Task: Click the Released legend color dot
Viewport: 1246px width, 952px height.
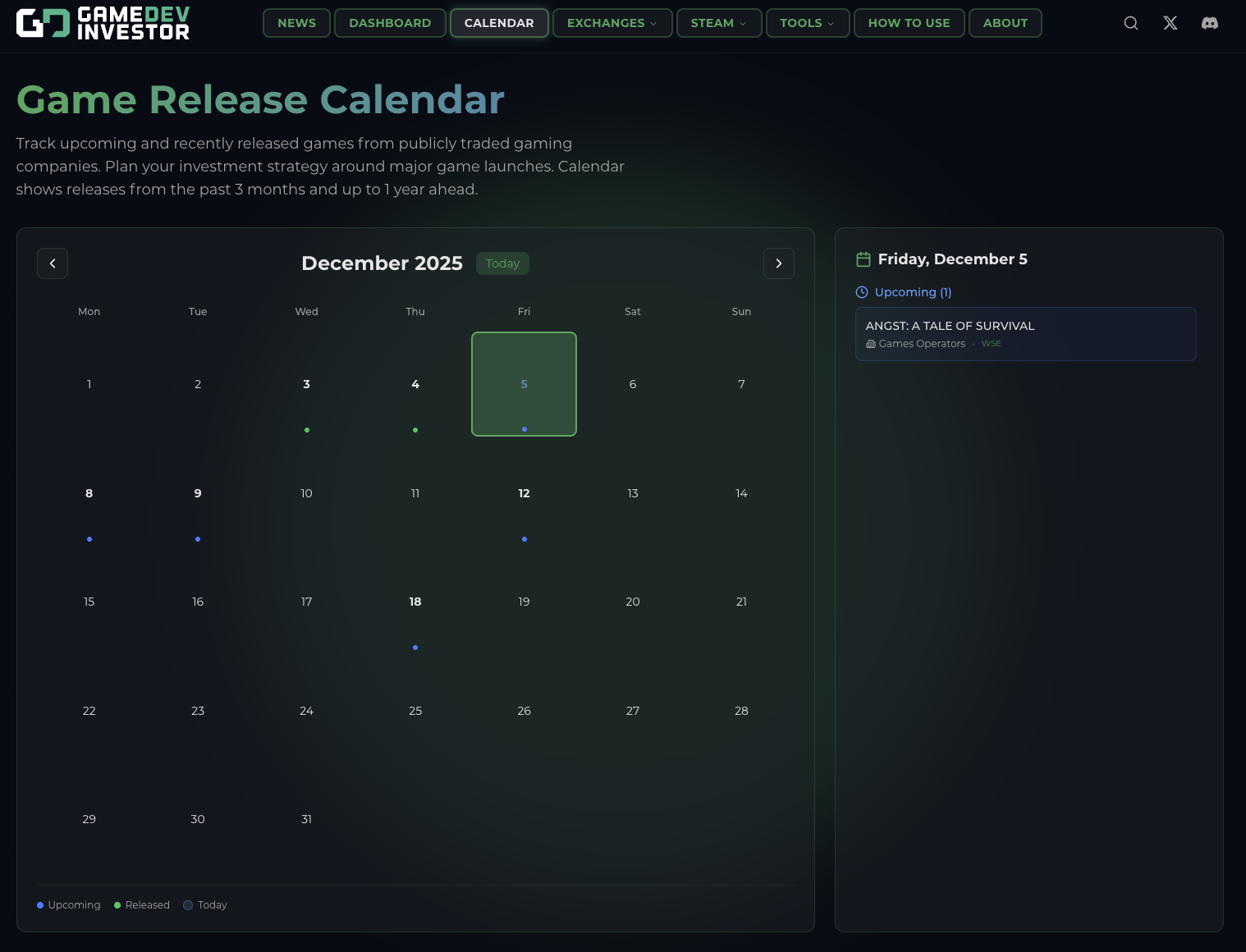Action: pyautogui.click(x=117, y=904)
